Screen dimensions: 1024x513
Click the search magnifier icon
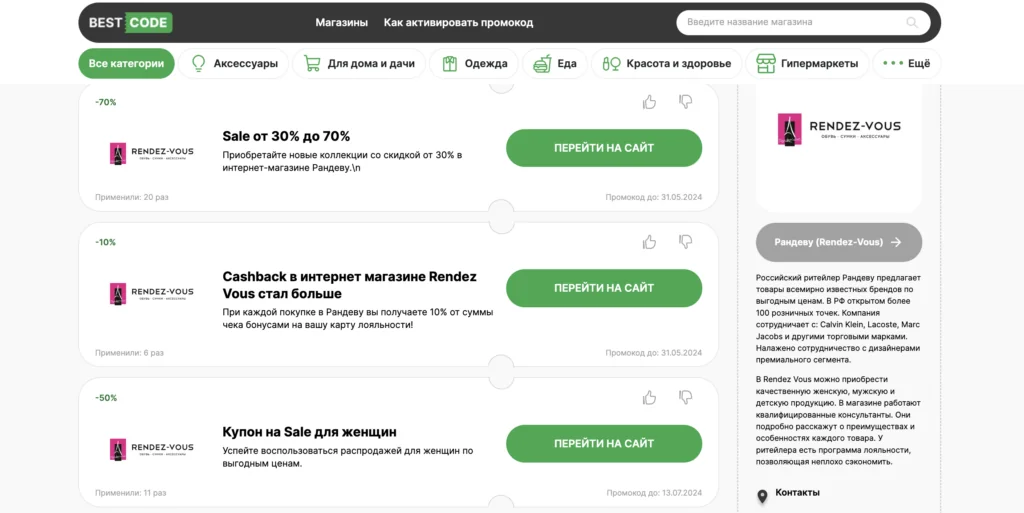pos(911,22)
